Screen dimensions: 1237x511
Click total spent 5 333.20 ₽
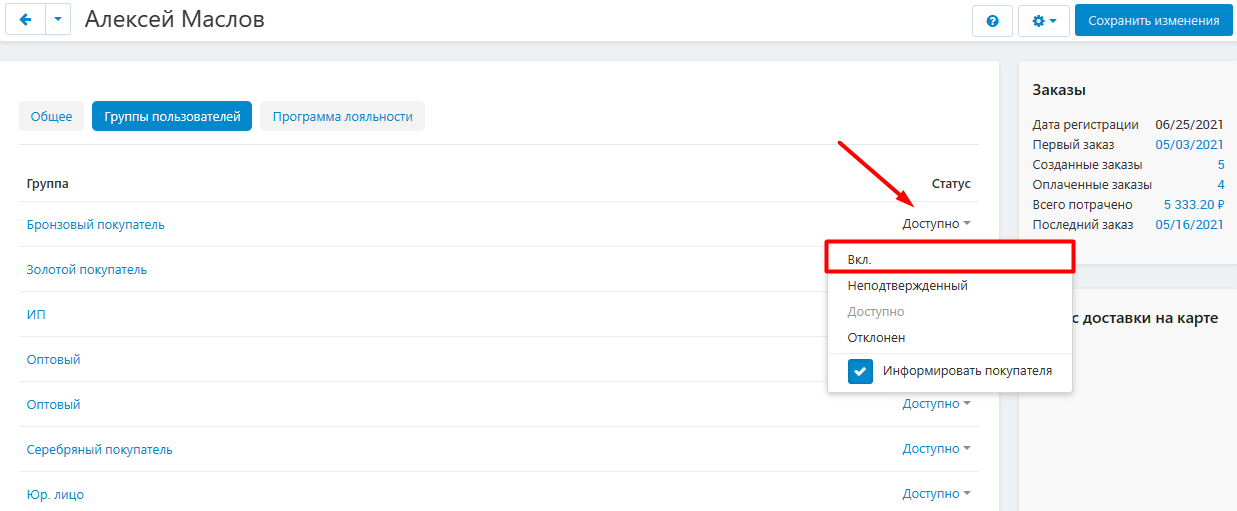(x=1194, y=204)
